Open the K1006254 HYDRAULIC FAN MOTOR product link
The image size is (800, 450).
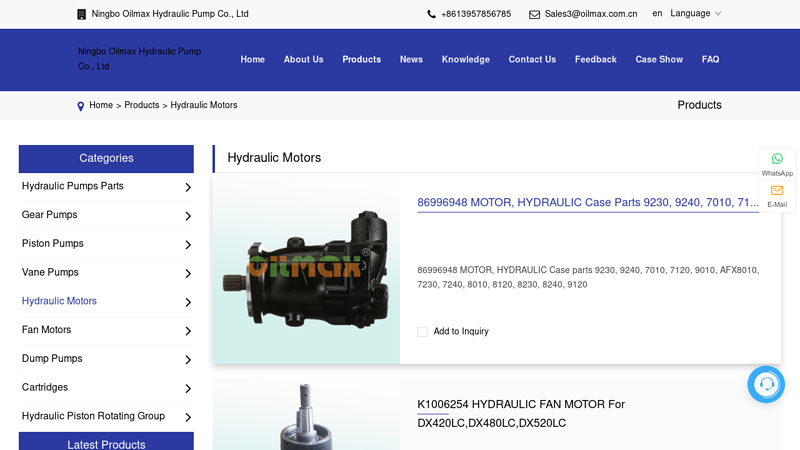click(x=521, y=414)
